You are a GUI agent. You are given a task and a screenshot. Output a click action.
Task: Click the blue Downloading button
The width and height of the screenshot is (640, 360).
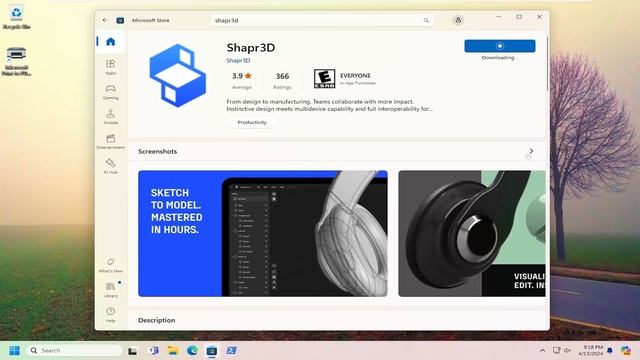[x=500, y=46]
